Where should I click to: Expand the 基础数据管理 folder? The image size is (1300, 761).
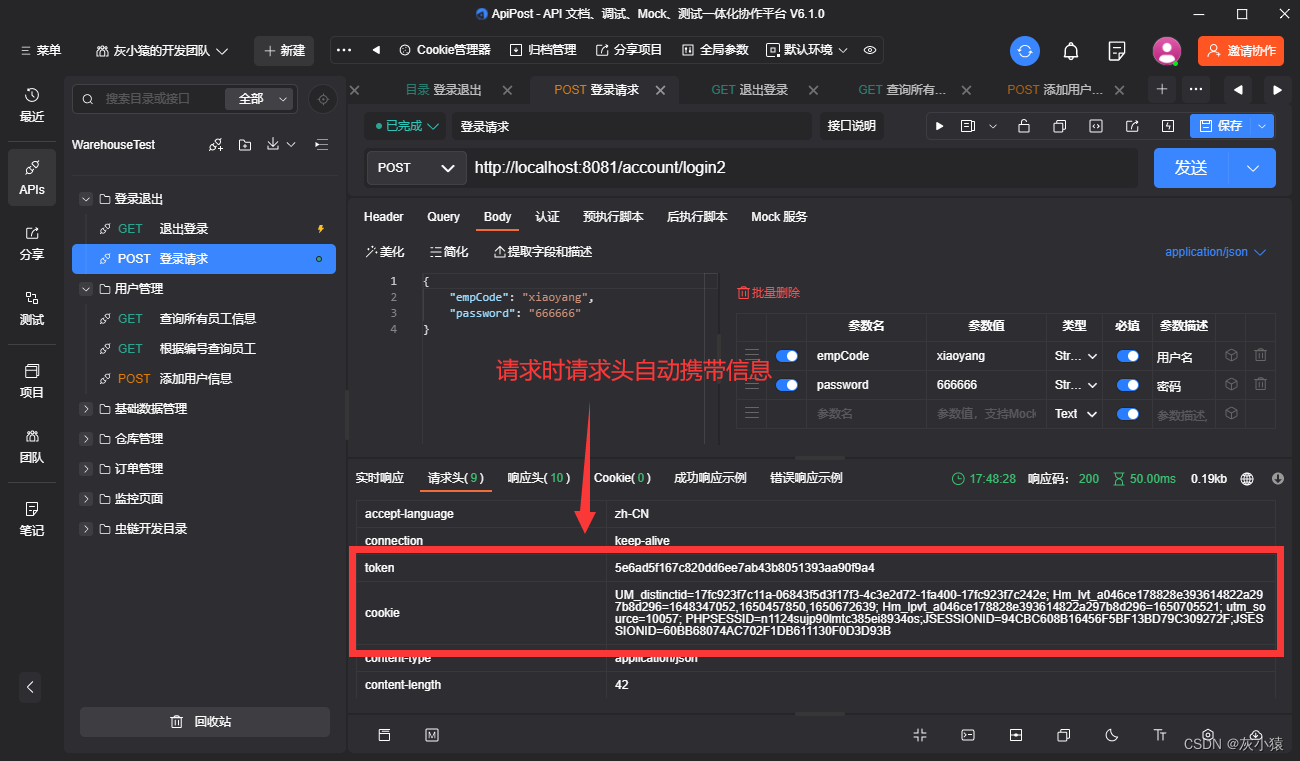87,409
